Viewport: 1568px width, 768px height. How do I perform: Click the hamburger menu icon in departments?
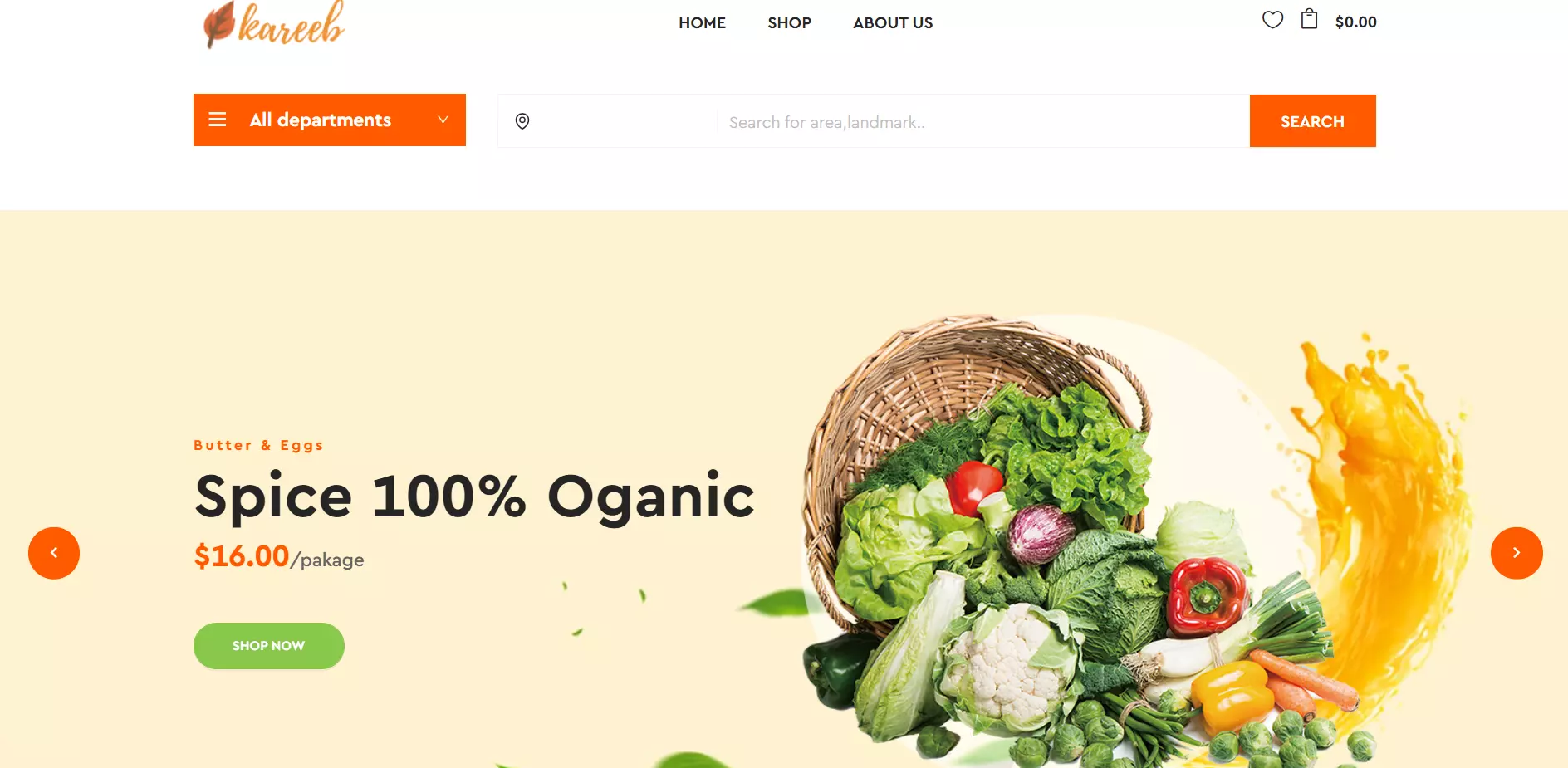(218, 120)
